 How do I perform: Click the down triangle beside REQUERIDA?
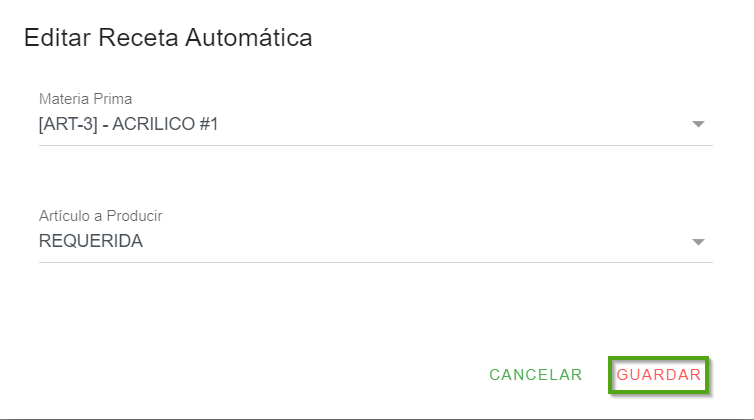698,242
